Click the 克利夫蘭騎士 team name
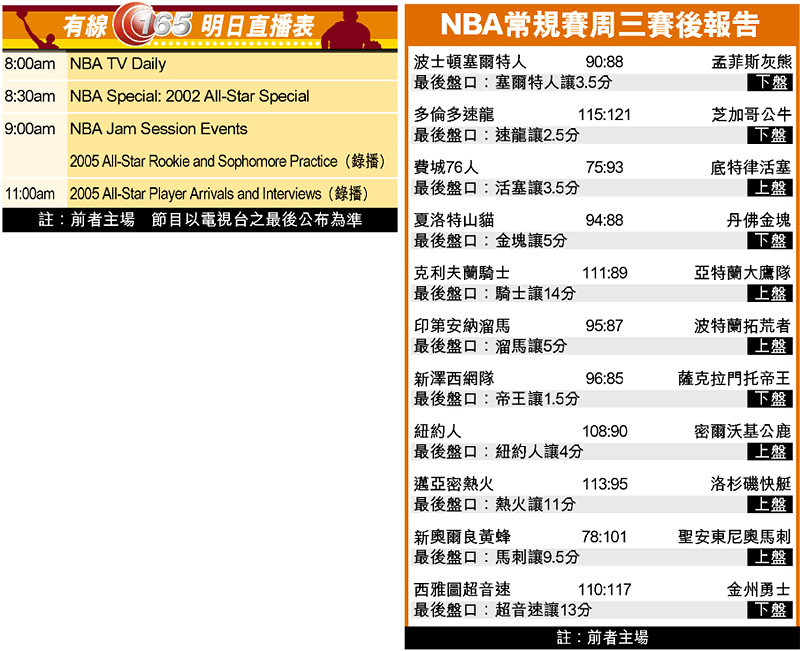 point(462,273)
